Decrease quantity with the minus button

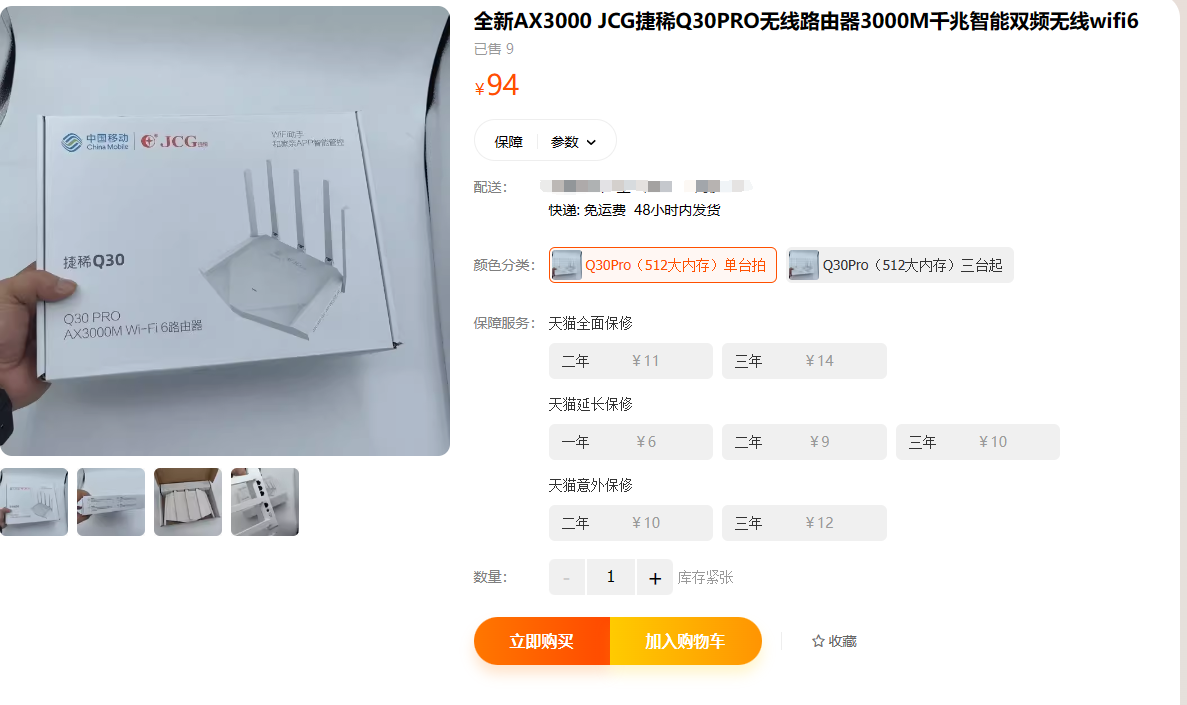tap(566, 578)
